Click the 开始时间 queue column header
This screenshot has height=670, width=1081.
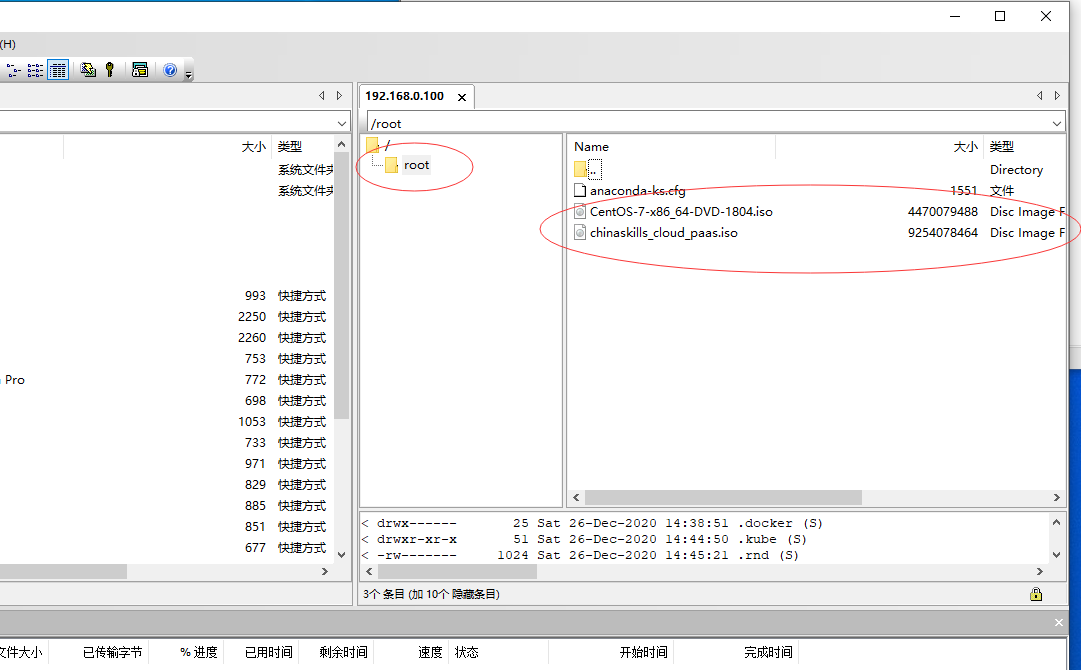[x=643, y=652]
